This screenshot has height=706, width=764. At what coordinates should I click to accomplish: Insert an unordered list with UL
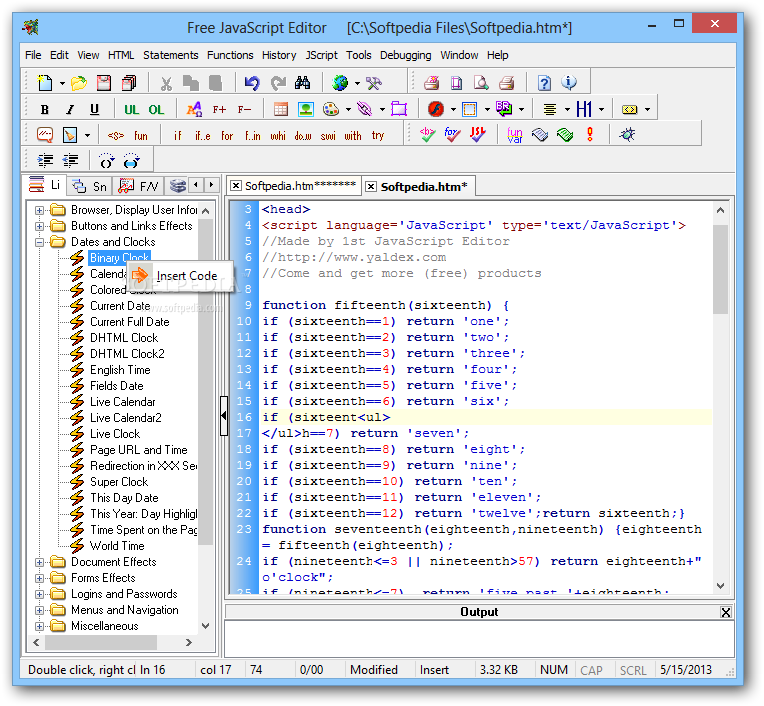tap(131, 110)
